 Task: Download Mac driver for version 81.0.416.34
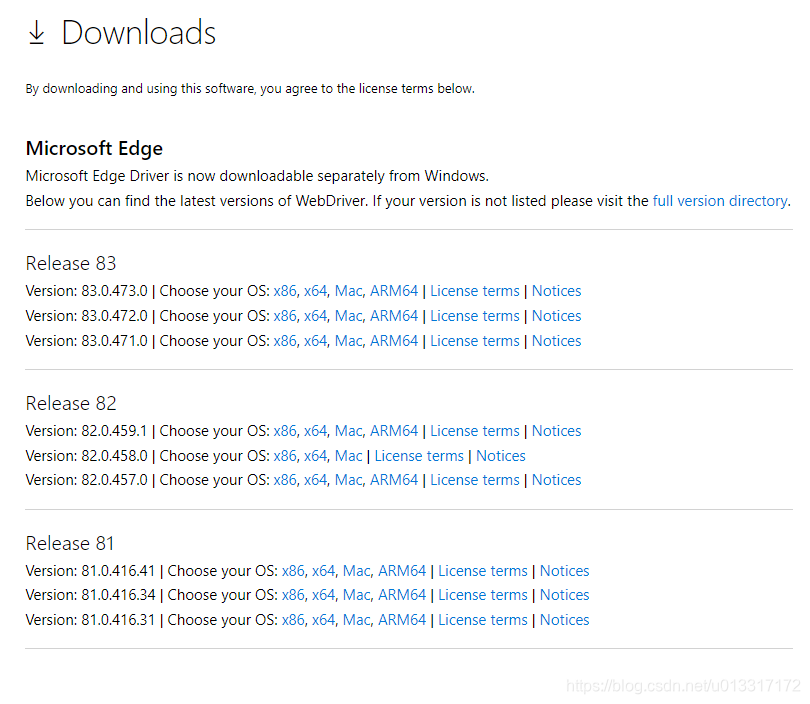pos(357,595)
